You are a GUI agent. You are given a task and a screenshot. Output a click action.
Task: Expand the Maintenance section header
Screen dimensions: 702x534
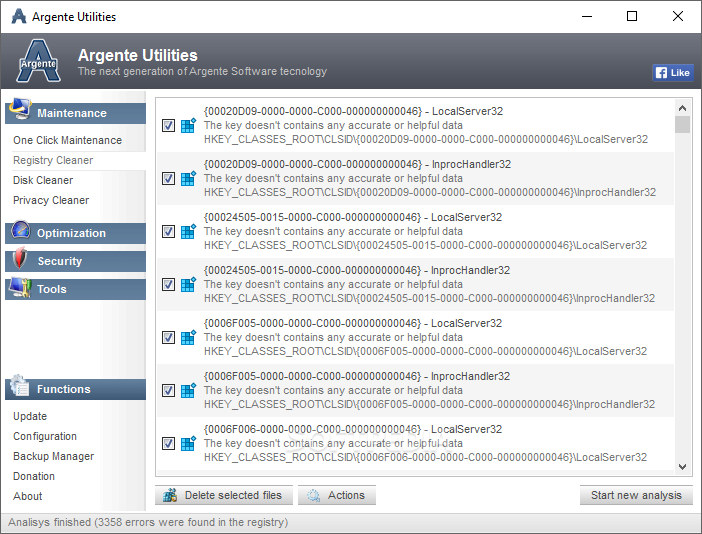tap(75, 113)
